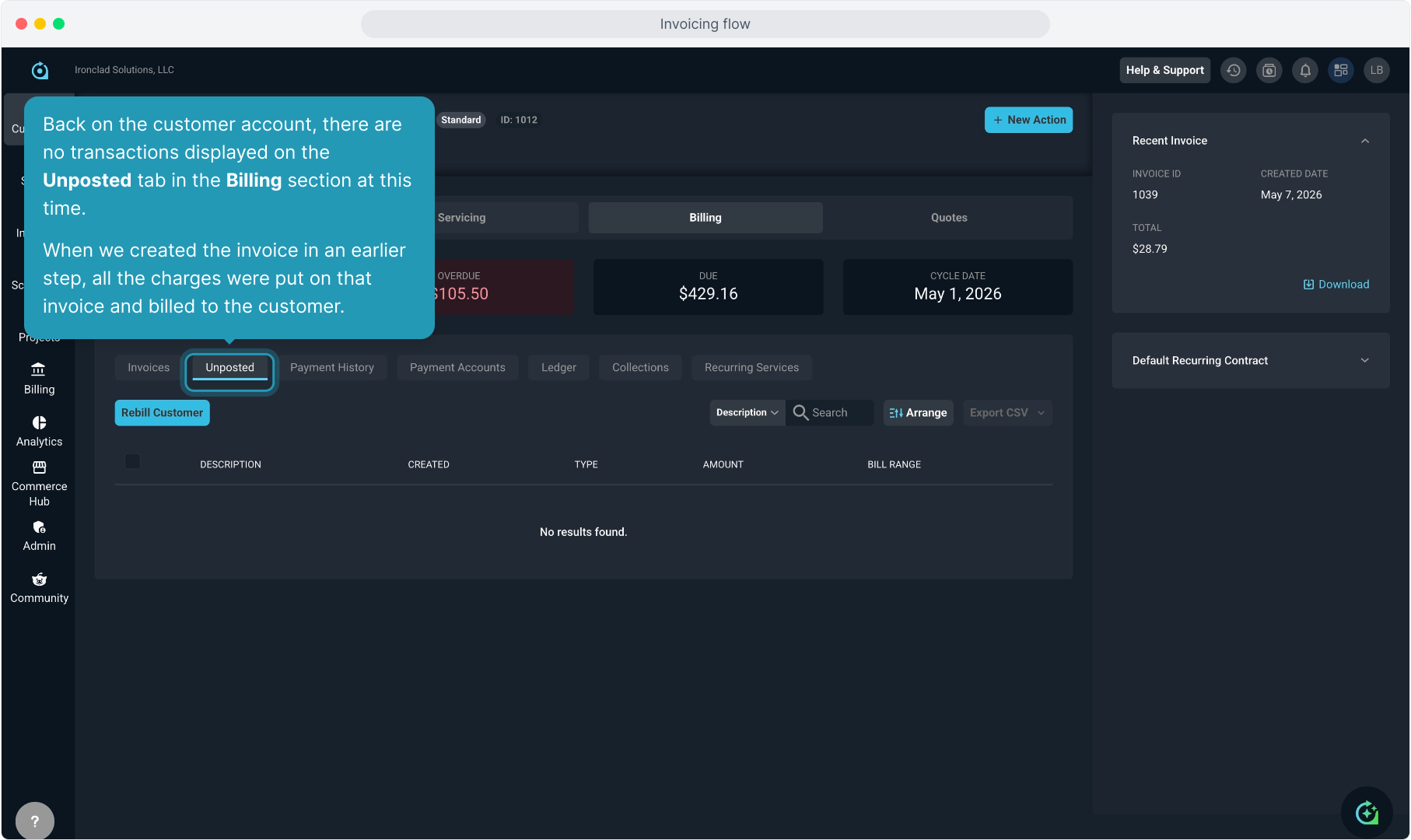The image size is (1411, 840).
Task: Click 'Ironclad Solutions, LLC' company name
Action: [124, 70]
